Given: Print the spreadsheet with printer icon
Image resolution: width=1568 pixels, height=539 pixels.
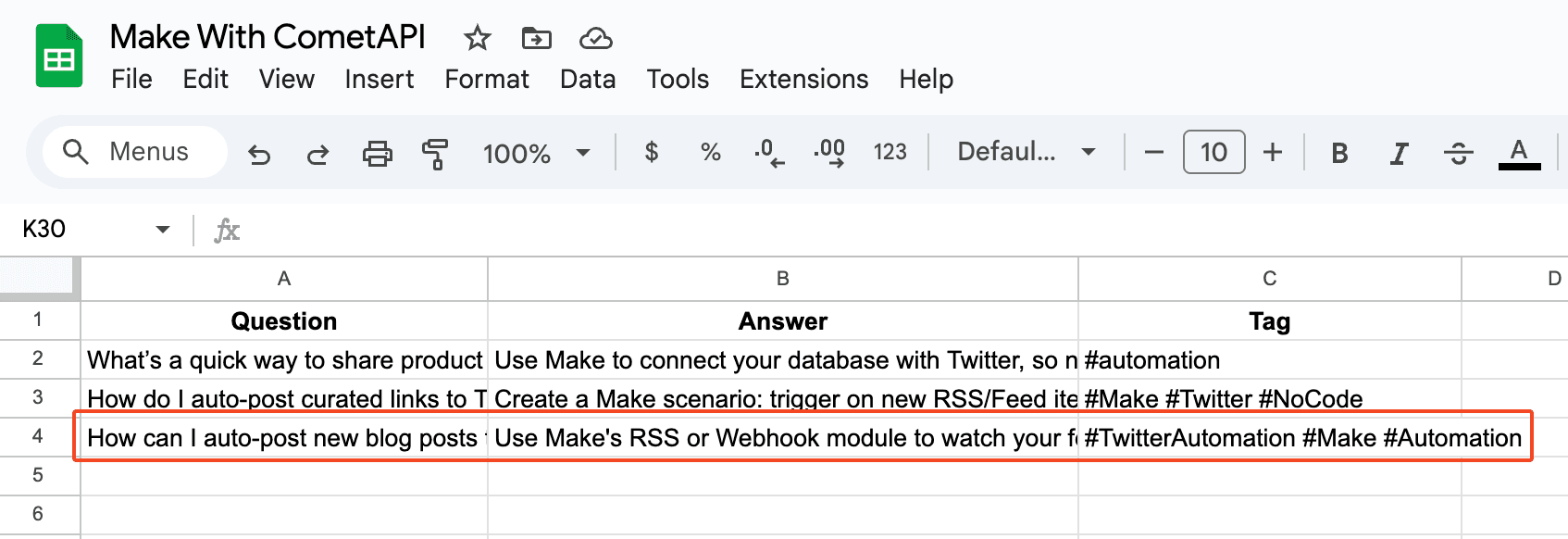Looking at the screenshot, I should tap(377, 153).
